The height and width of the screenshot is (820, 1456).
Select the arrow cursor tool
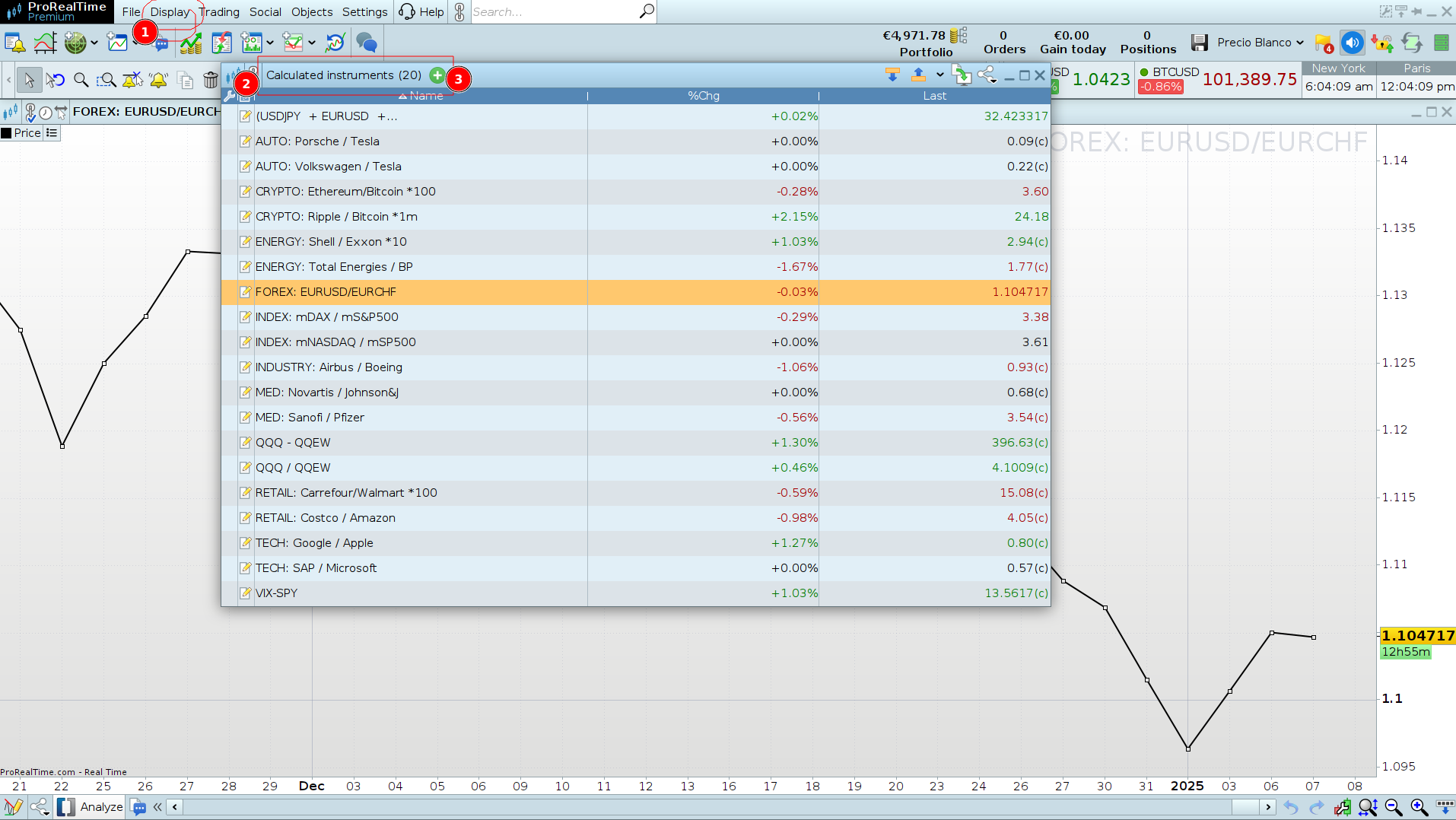click(29, 80)
